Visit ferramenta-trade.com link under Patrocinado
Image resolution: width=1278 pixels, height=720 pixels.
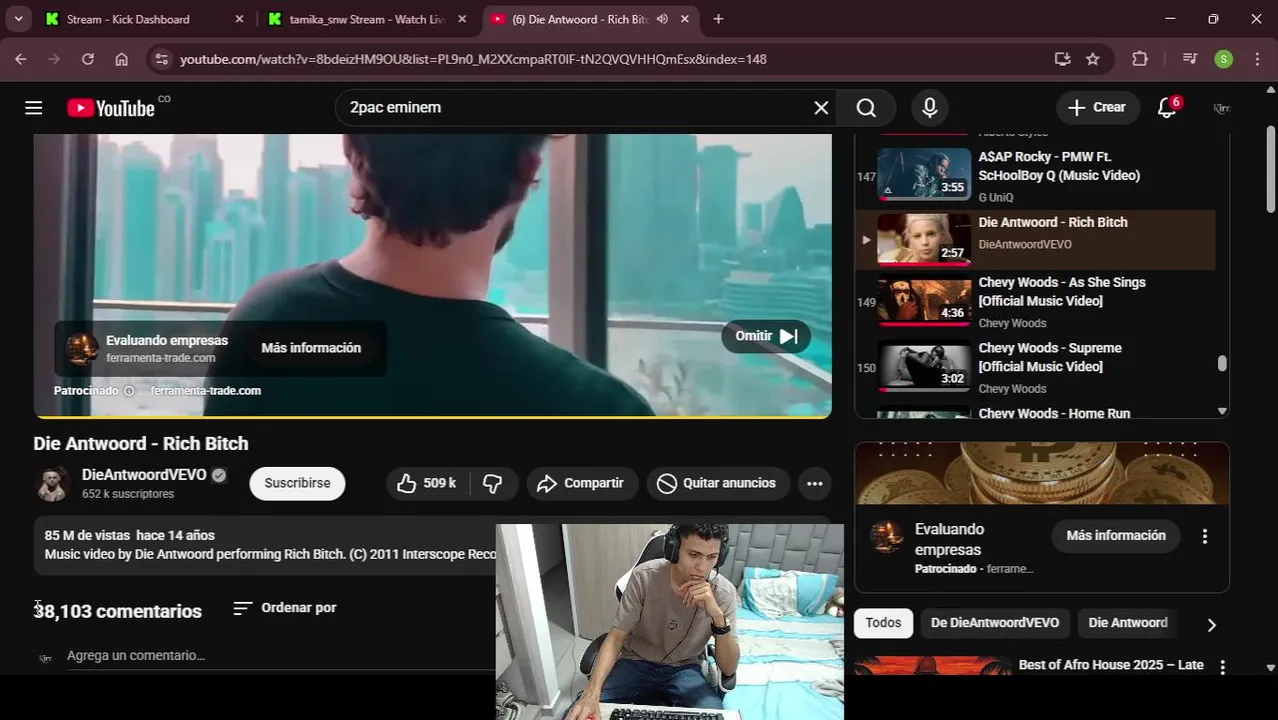coord(206,391)
